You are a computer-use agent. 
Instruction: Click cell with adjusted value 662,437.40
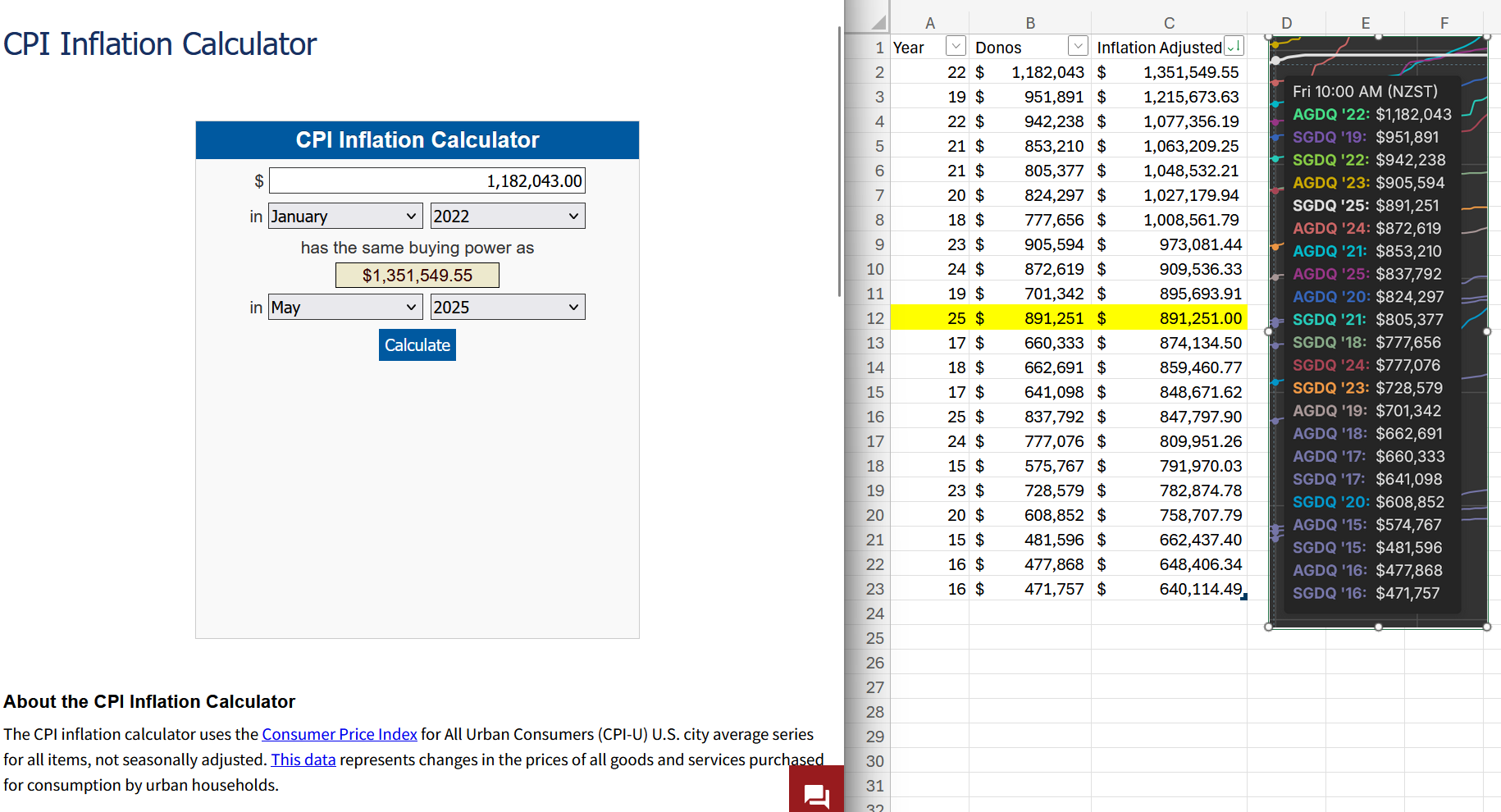pyautogui.click(x=1169, y=540)
